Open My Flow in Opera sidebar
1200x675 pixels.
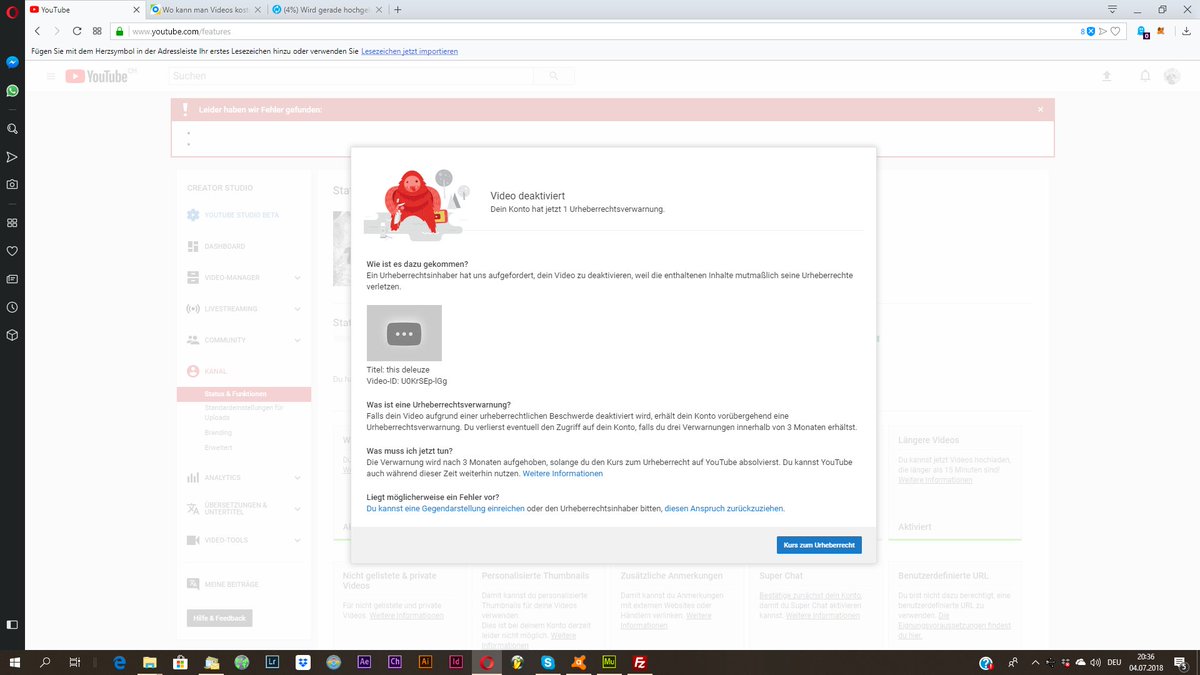point(12,157)
